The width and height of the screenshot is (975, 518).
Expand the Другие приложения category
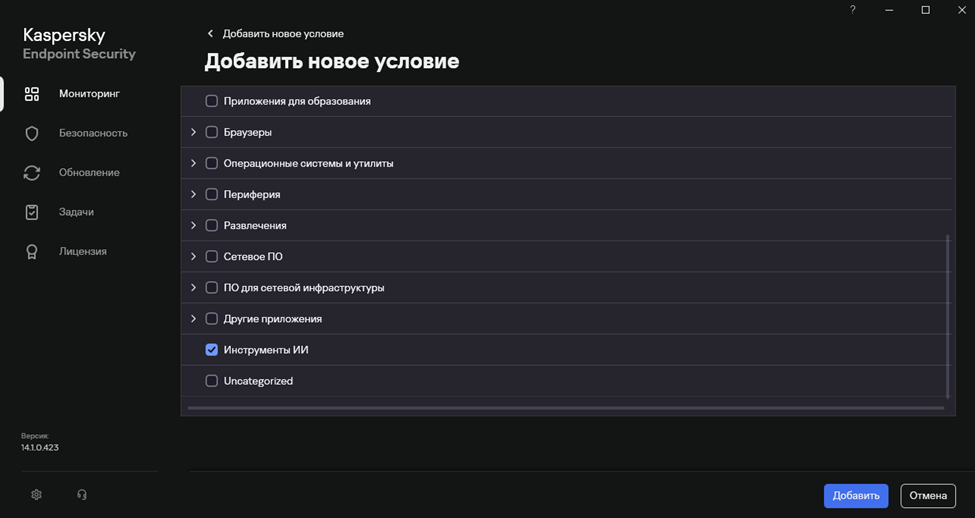tap(193, 318)
